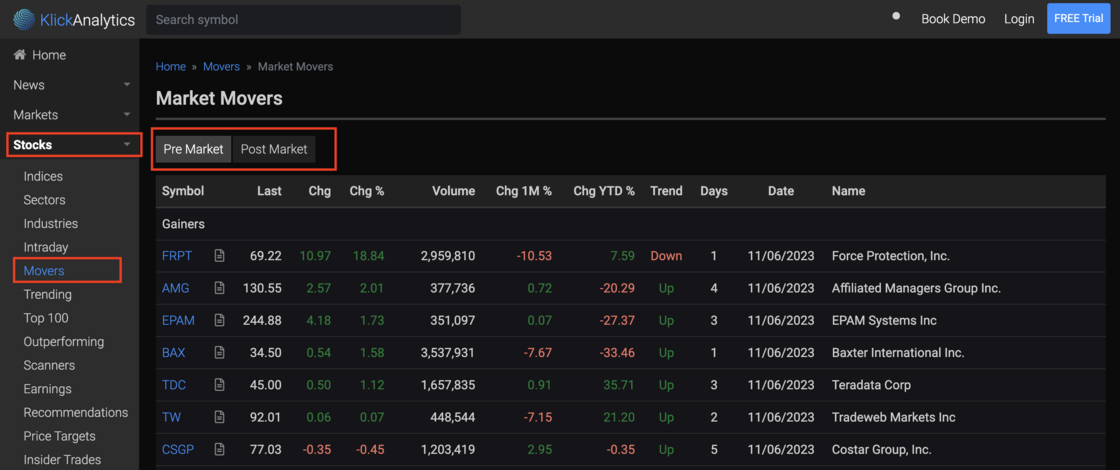1120x470 pixels.
Task: Open the document icon beside EPAM
Action: tap(219, 321)
